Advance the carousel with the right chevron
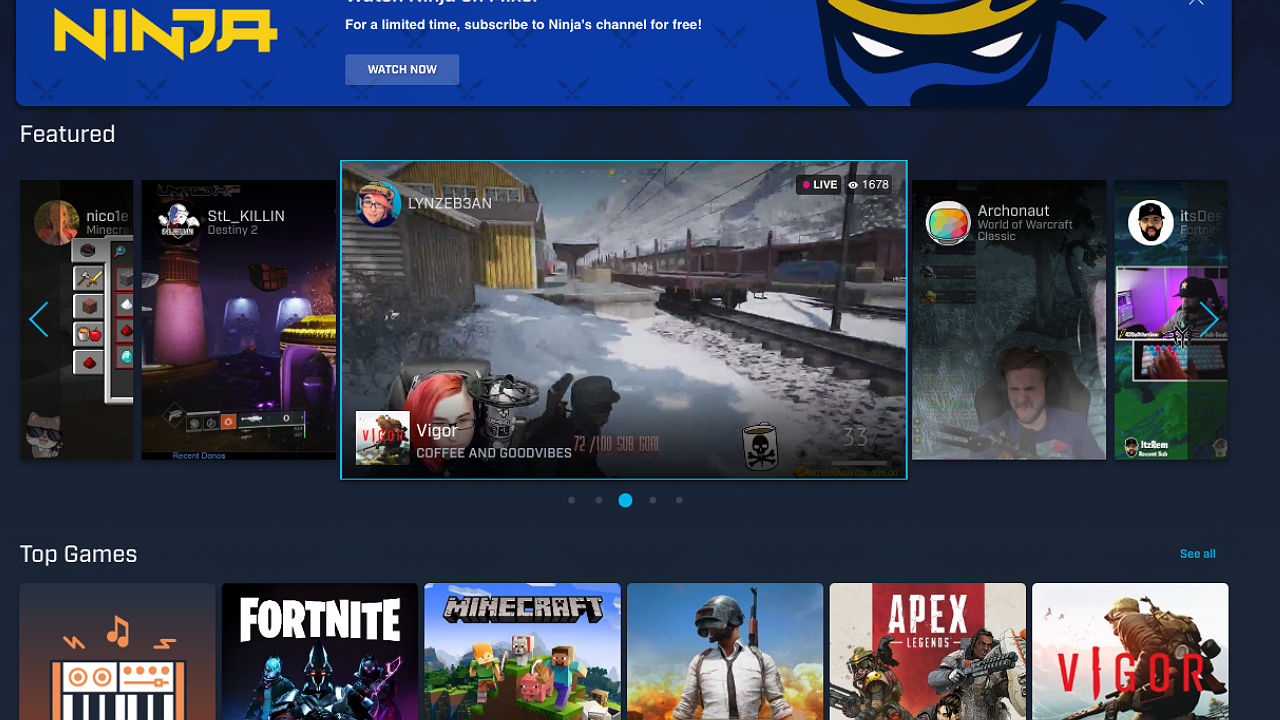Viewport: 1280px width, 720px height. coord(1210,319)
